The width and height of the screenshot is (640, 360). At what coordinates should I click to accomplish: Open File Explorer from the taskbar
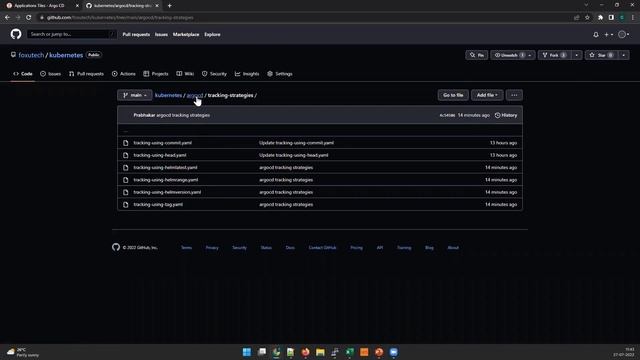[320, 352]
